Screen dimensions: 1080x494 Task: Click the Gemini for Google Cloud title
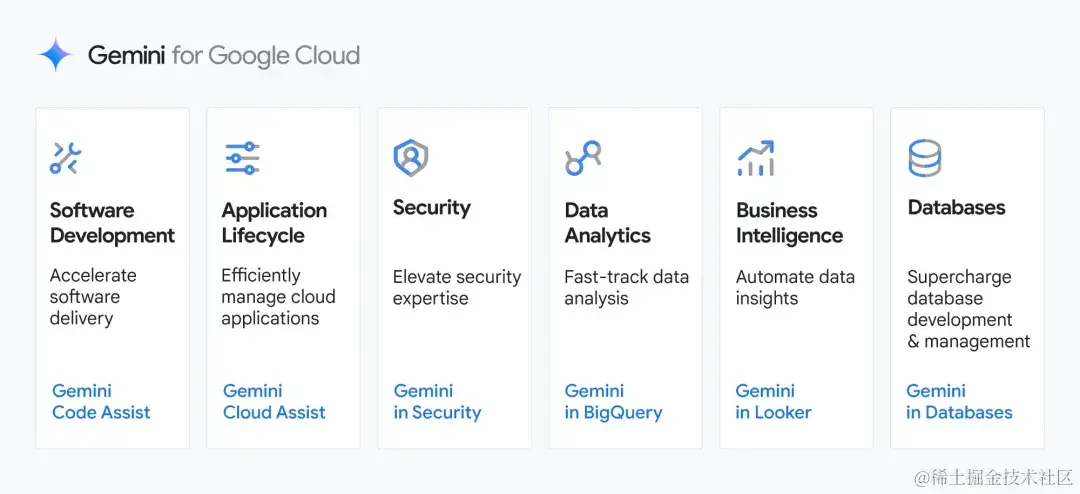coord(224,55)
